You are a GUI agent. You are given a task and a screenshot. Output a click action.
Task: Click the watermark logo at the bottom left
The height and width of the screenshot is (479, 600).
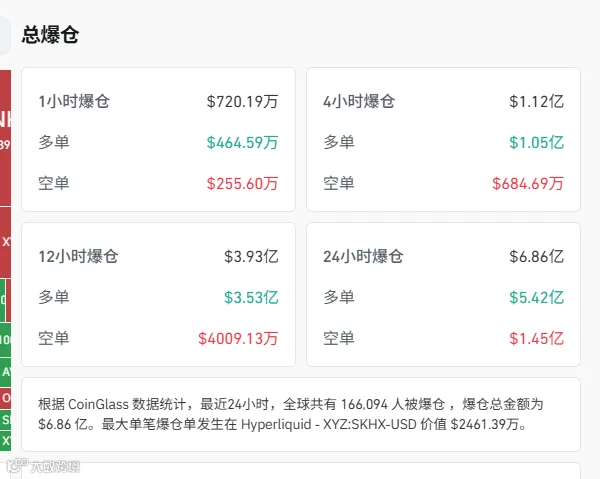point(43,466)
